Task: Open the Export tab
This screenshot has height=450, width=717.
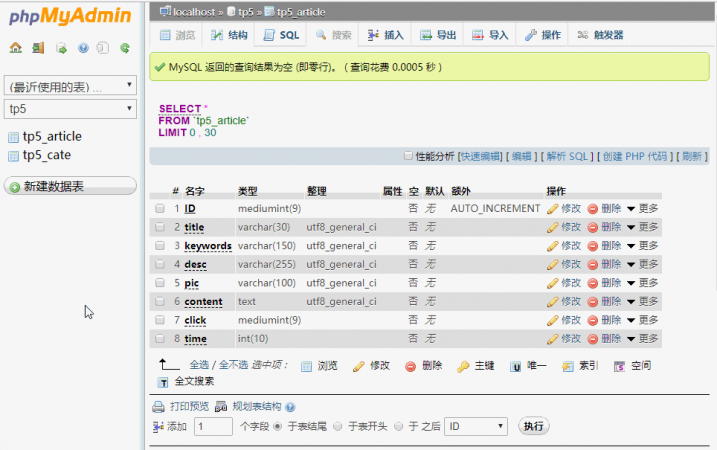Action: coord(438,35)
